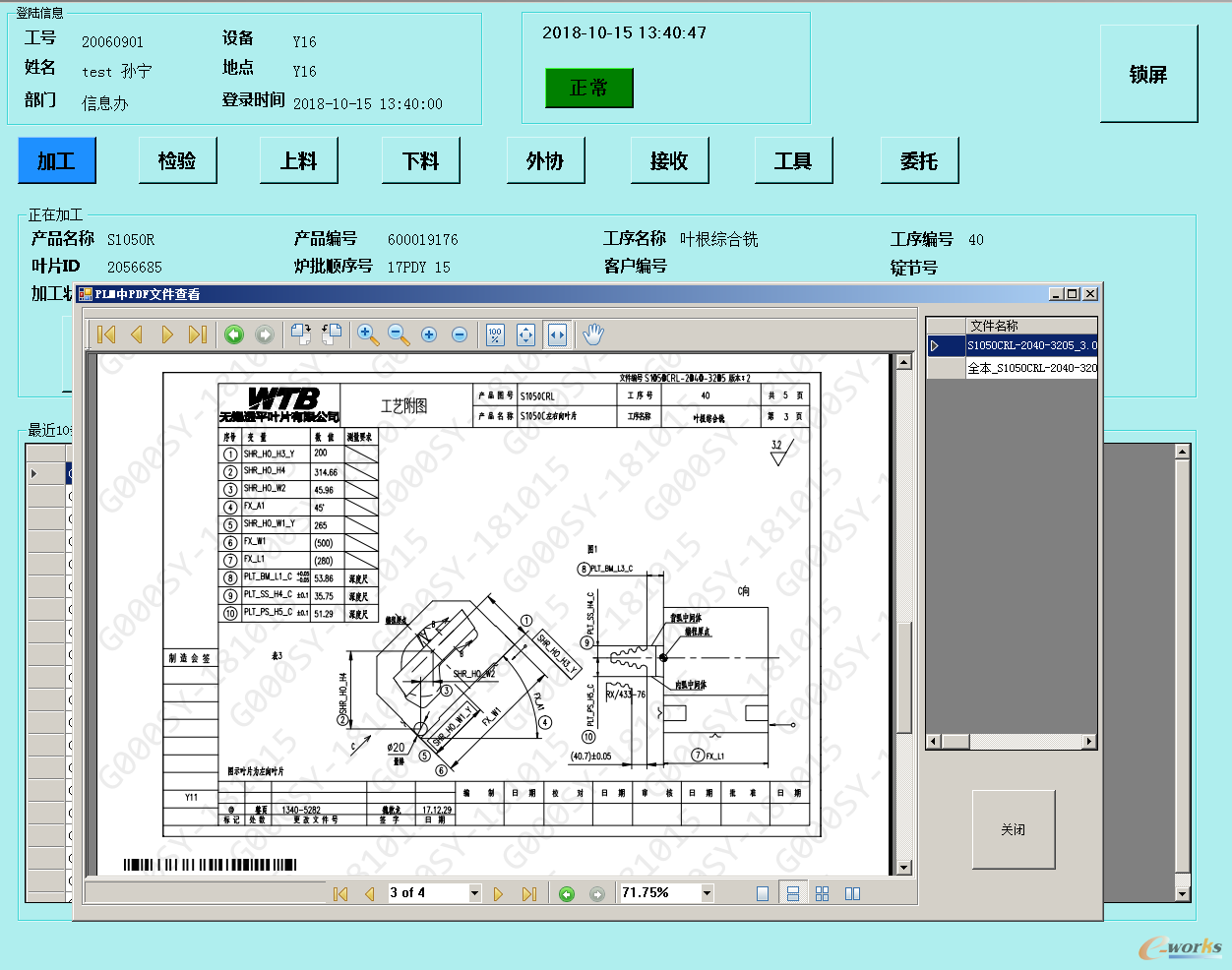Switch to the 加工 tab
Screen dimensions: 1232x970
57,160
